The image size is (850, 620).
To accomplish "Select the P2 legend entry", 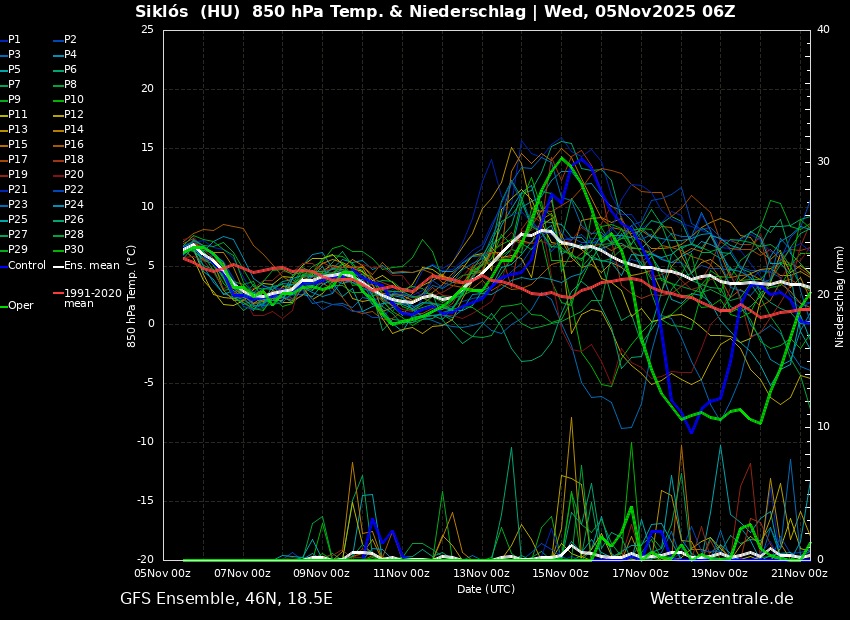I will [x=70, y=40].
